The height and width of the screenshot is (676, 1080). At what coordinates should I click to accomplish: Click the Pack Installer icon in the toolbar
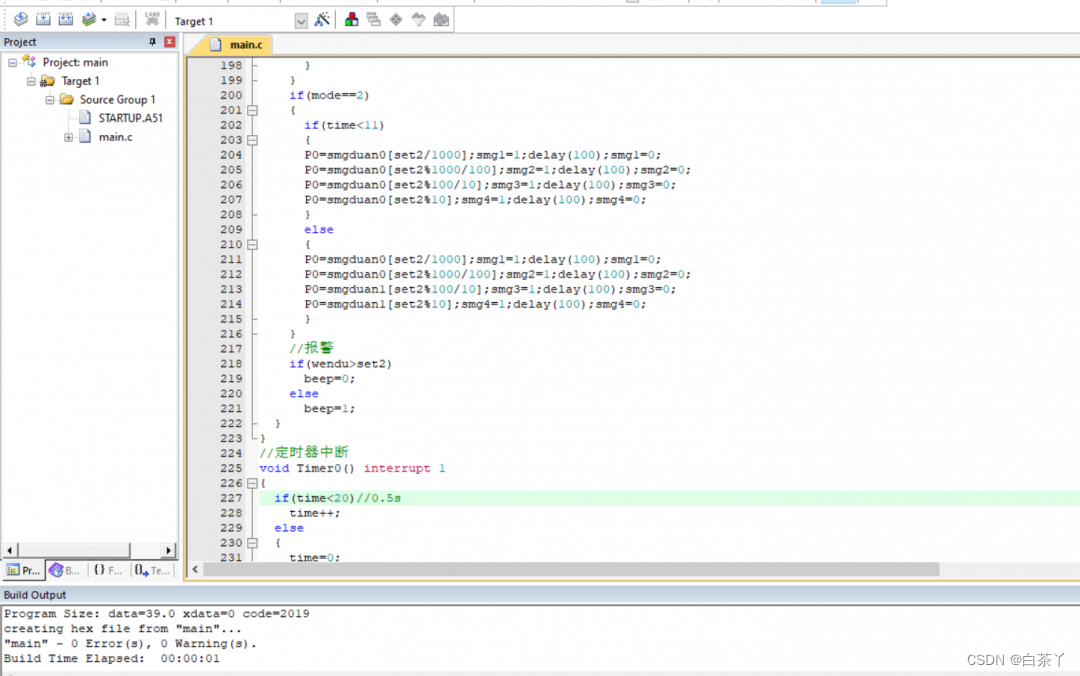(x=441, y=20)
